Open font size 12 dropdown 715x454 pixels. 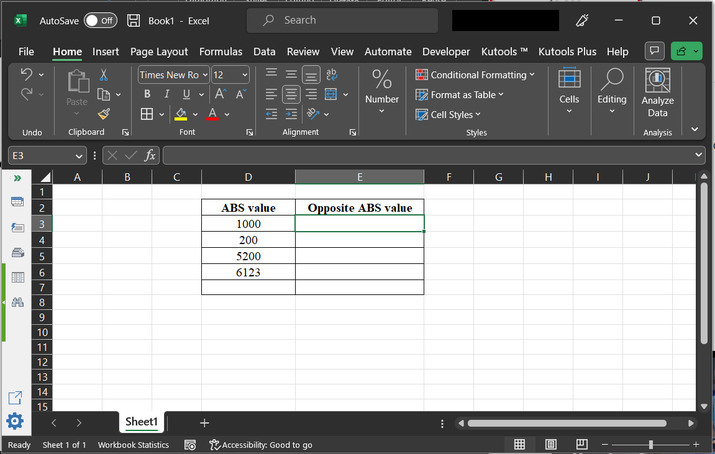245,75
